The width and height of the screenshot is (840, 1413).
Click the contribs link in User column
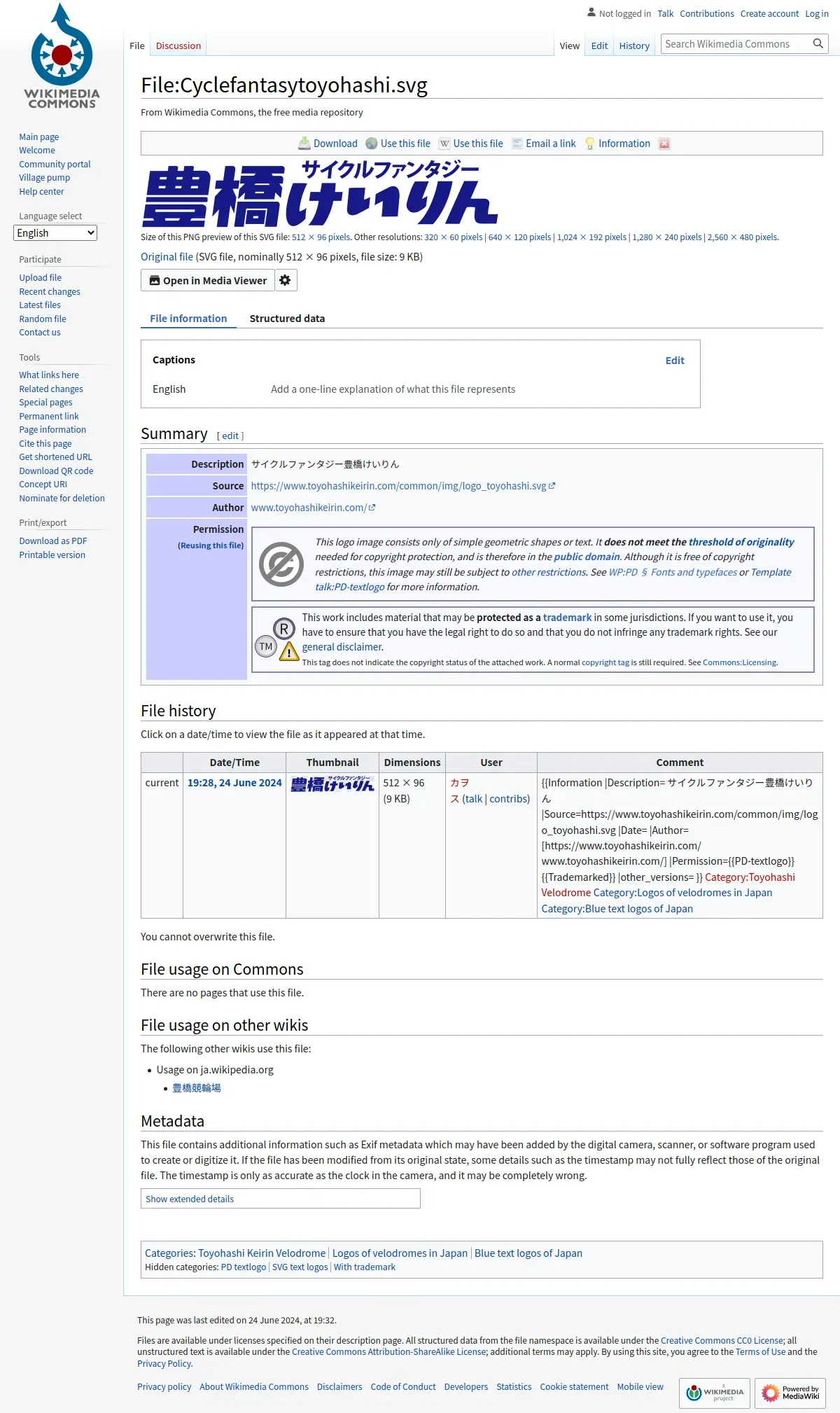coord(508,799)
